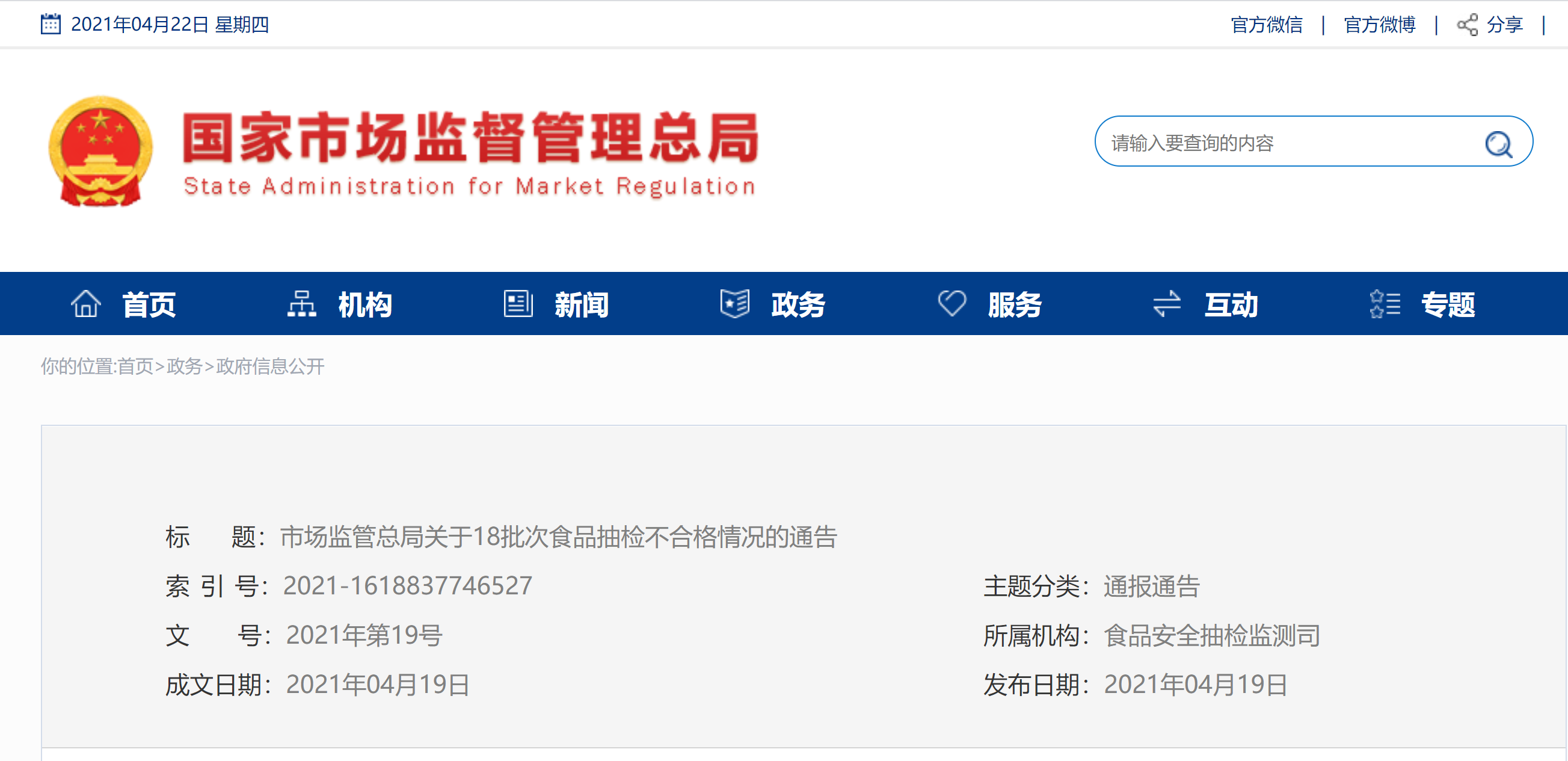Click the magnifier search icon
1568x761 pixels.
point(1498,144)
